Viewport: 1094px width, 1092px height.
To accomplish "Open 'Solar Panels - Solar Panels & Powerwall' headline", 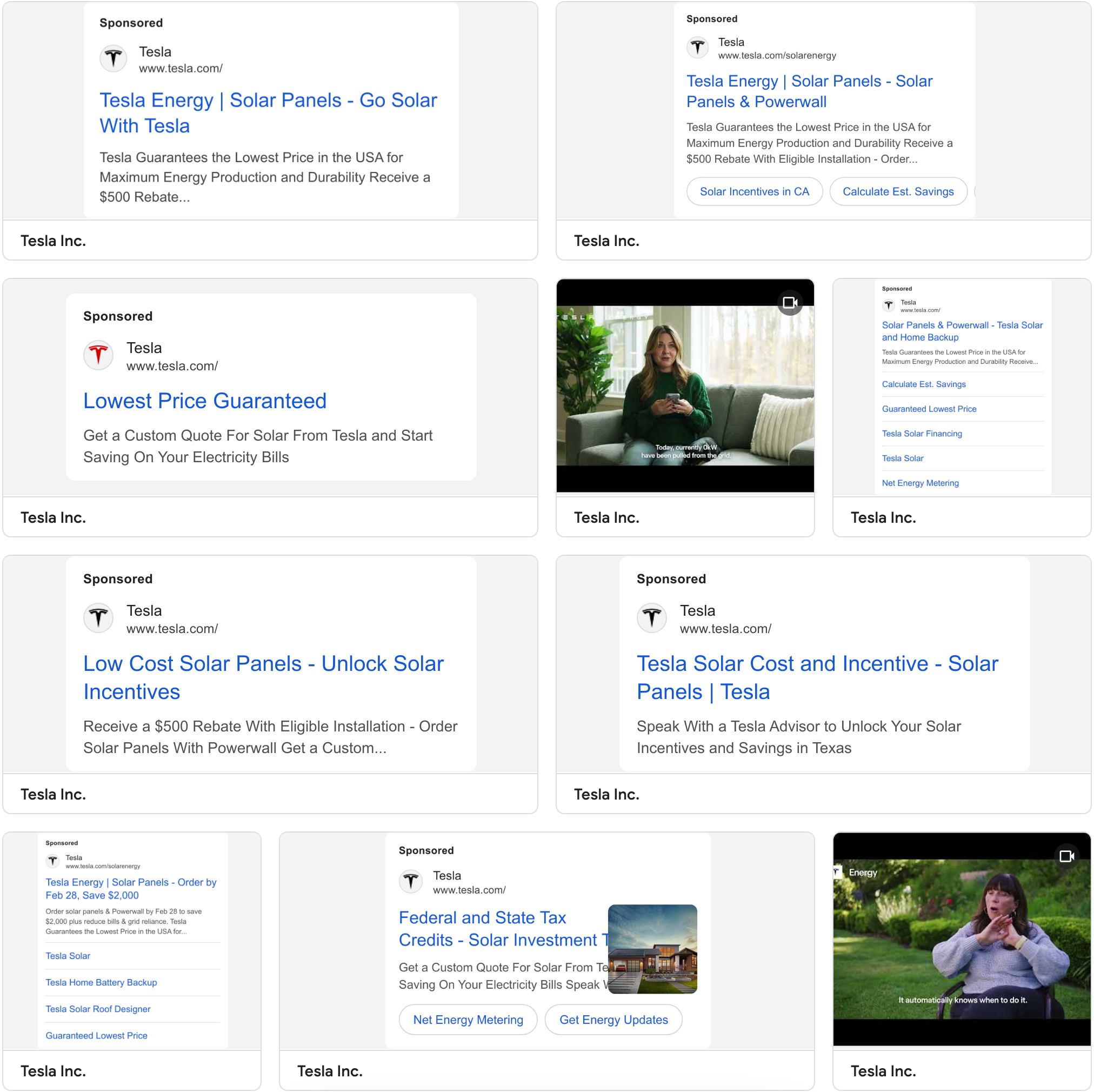I will (x=810, y=91).
